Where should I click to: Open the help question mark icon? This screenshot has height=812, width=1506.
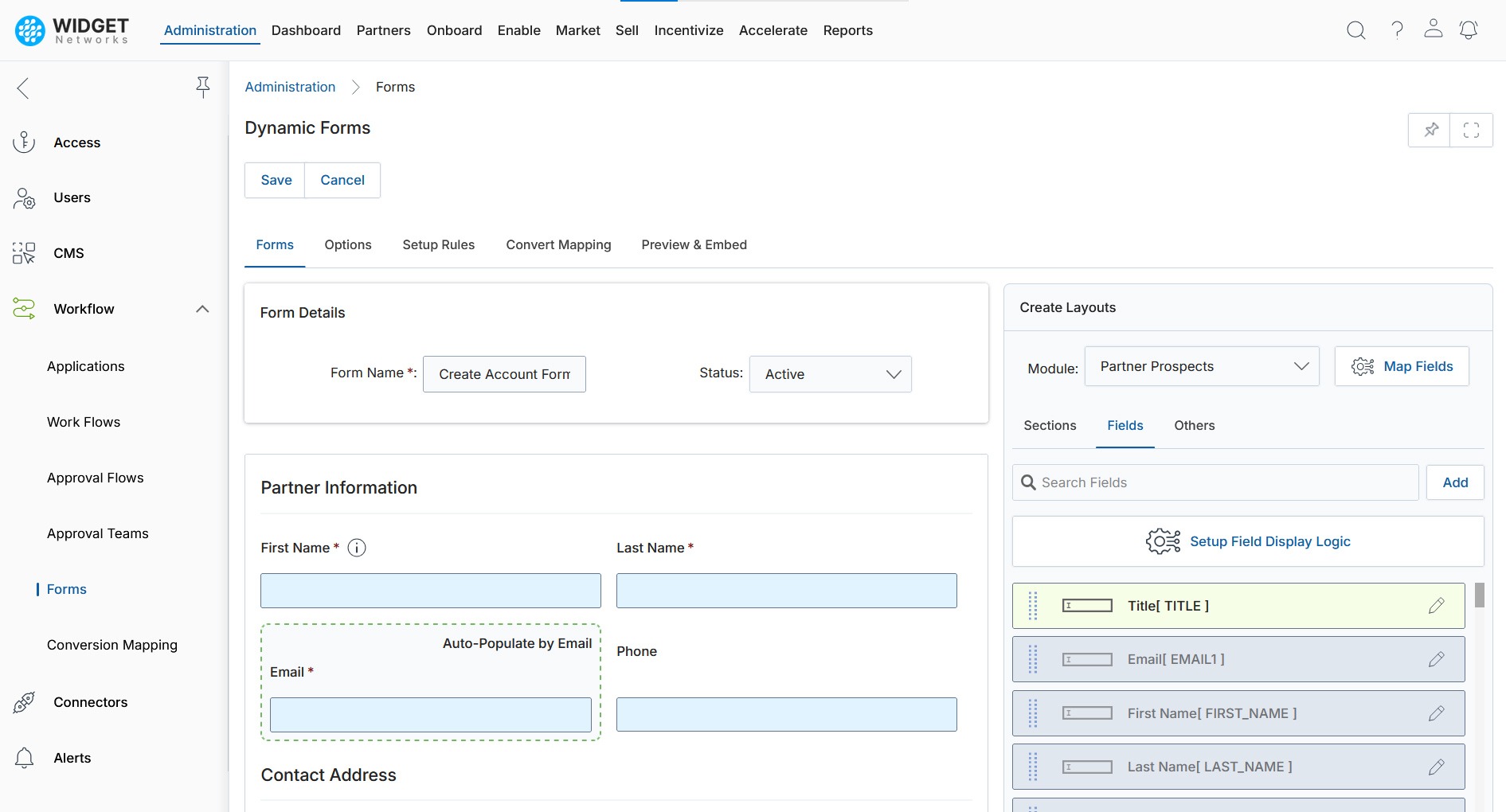[1397, 30]
